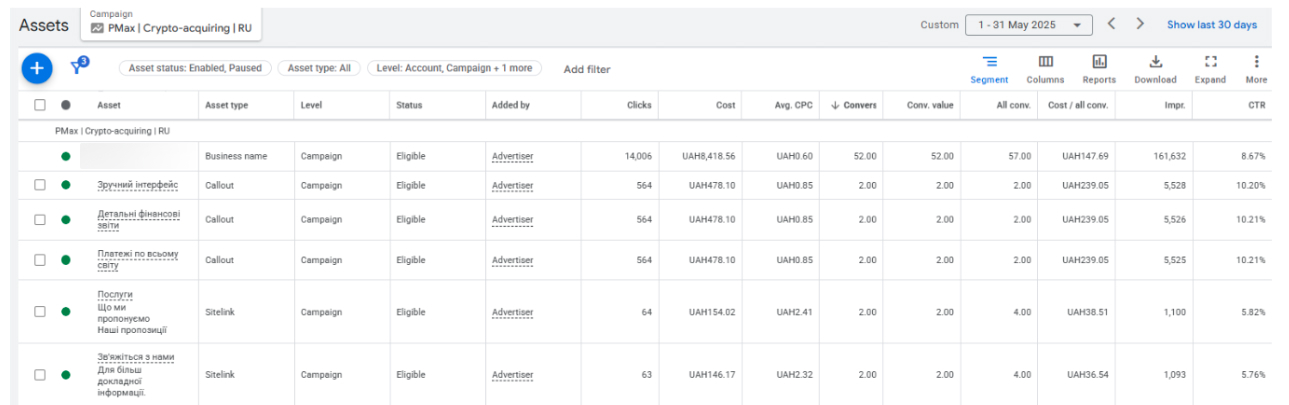Sort by the Cost column header
Viewport: 1289px width, 405px height.
(725, 105)
